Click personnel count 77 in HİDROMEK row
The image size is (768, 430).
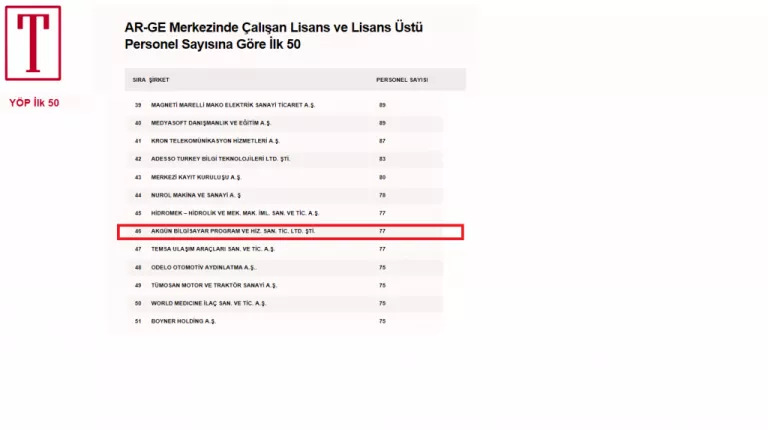pyautogui.click(x=382, y=214)
